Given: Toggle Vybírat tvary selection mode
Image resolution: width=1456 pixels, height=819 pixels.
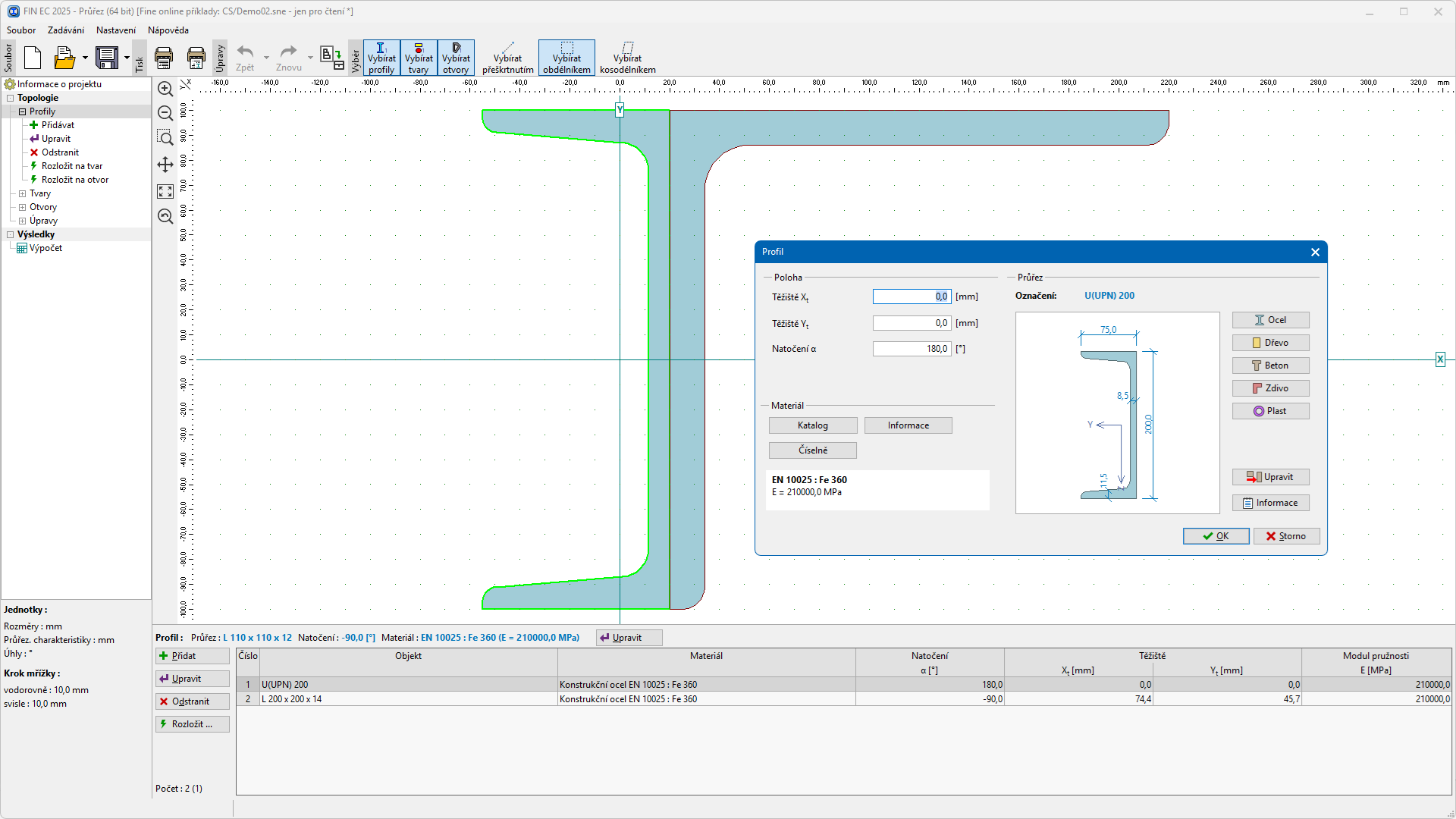Looking at the screenshot, I should [419, 58].
